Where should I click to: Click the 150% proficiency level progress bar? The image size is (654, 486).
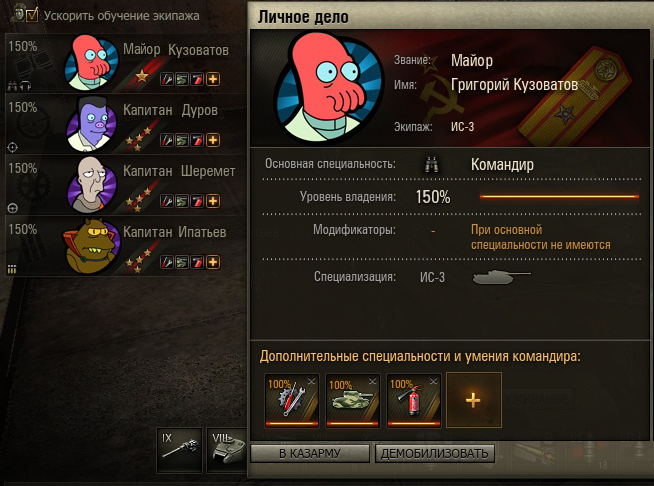[x=559, y=196]
